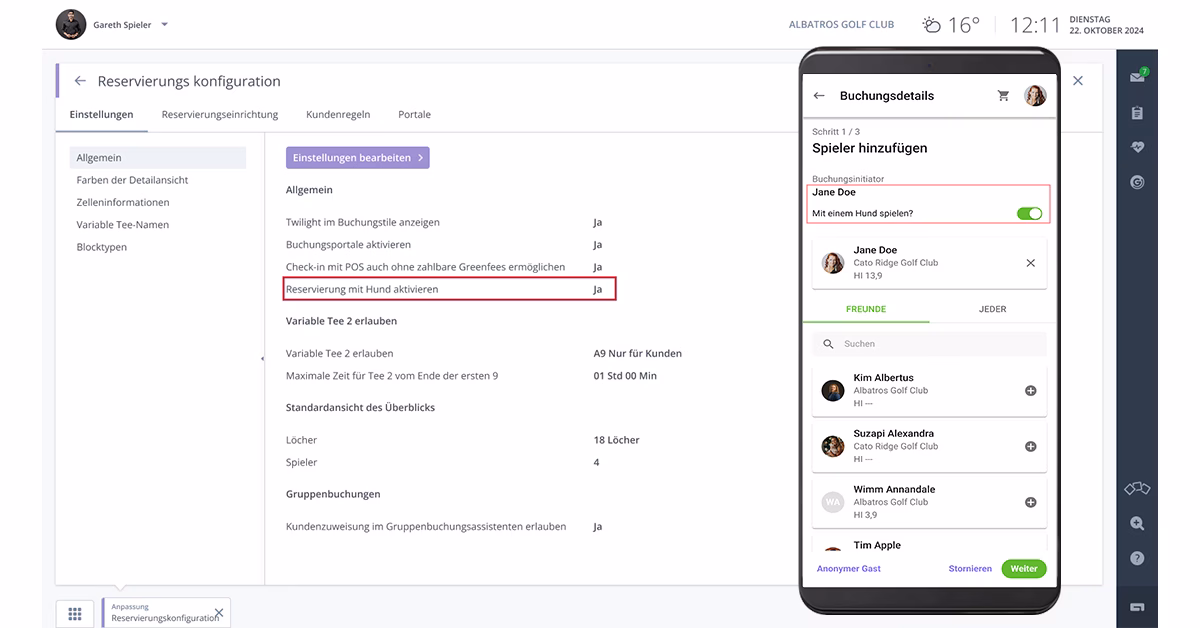1200x628 pixels.
Task: Click the Einstellungen bearbeiten button
Action: coord(357,158)
